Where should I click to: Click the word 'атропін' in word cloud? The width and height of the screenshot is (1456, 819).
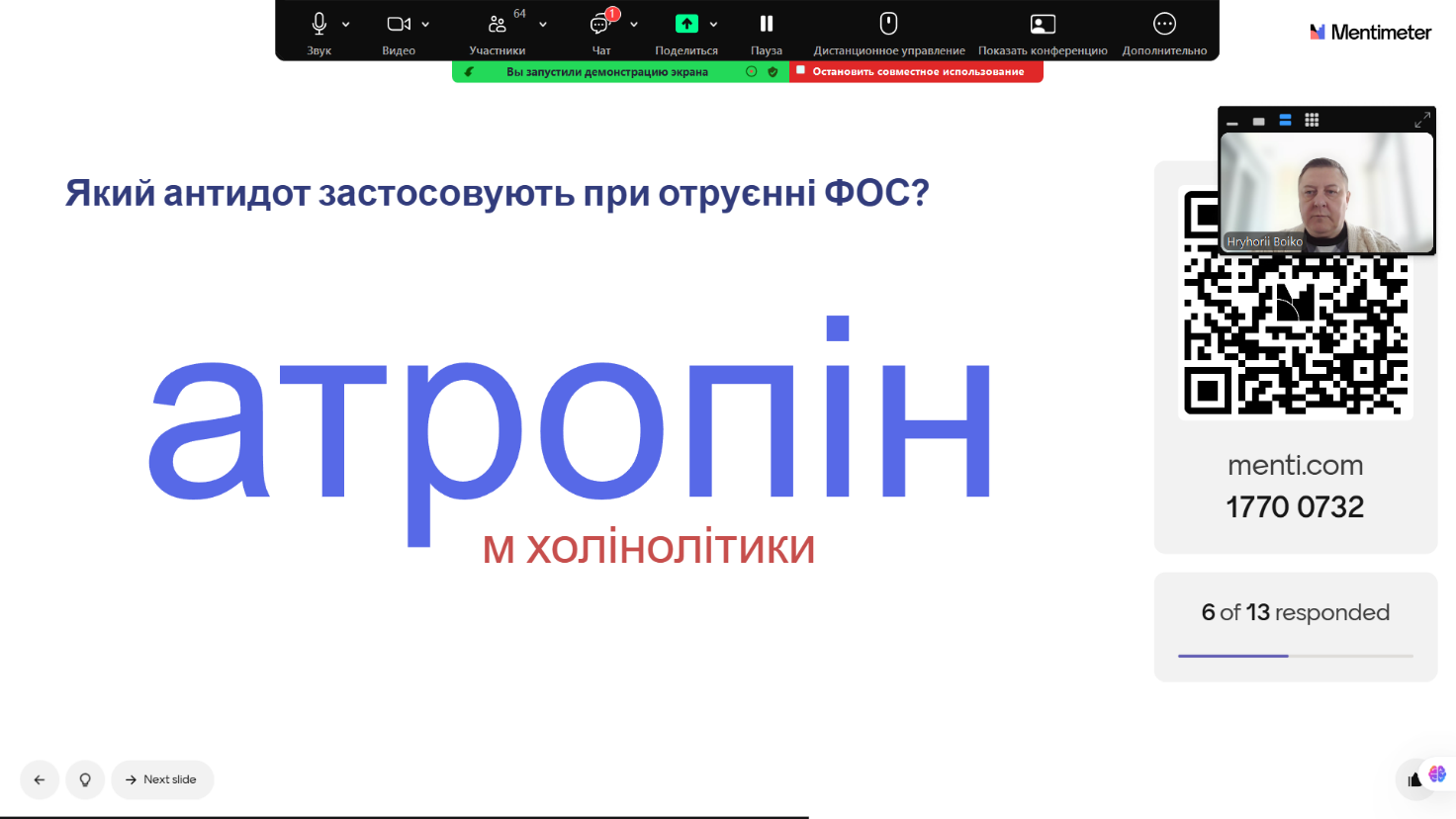pyautogui.click(x=570, y=431)
